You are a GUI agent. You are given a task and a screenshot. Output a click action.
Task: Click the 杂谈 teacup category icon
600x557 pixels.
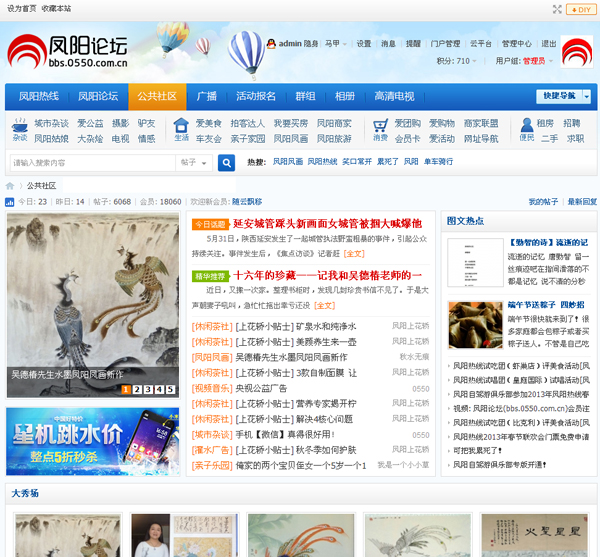pyautogui.click(x=20, y=130)
